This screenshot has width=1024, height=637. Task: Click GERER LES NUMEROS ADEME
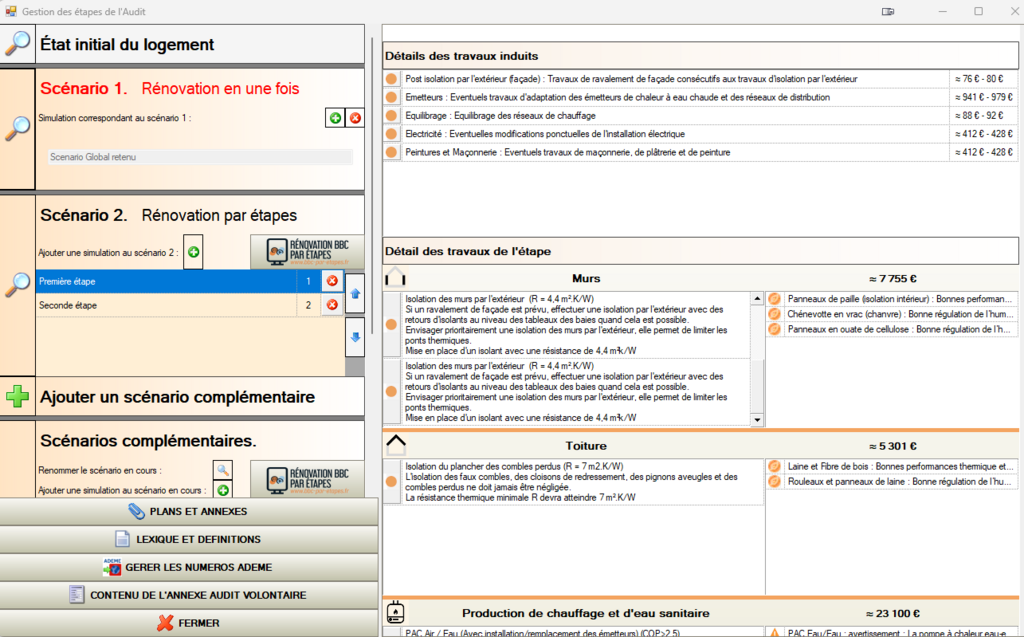pos(189,567)
